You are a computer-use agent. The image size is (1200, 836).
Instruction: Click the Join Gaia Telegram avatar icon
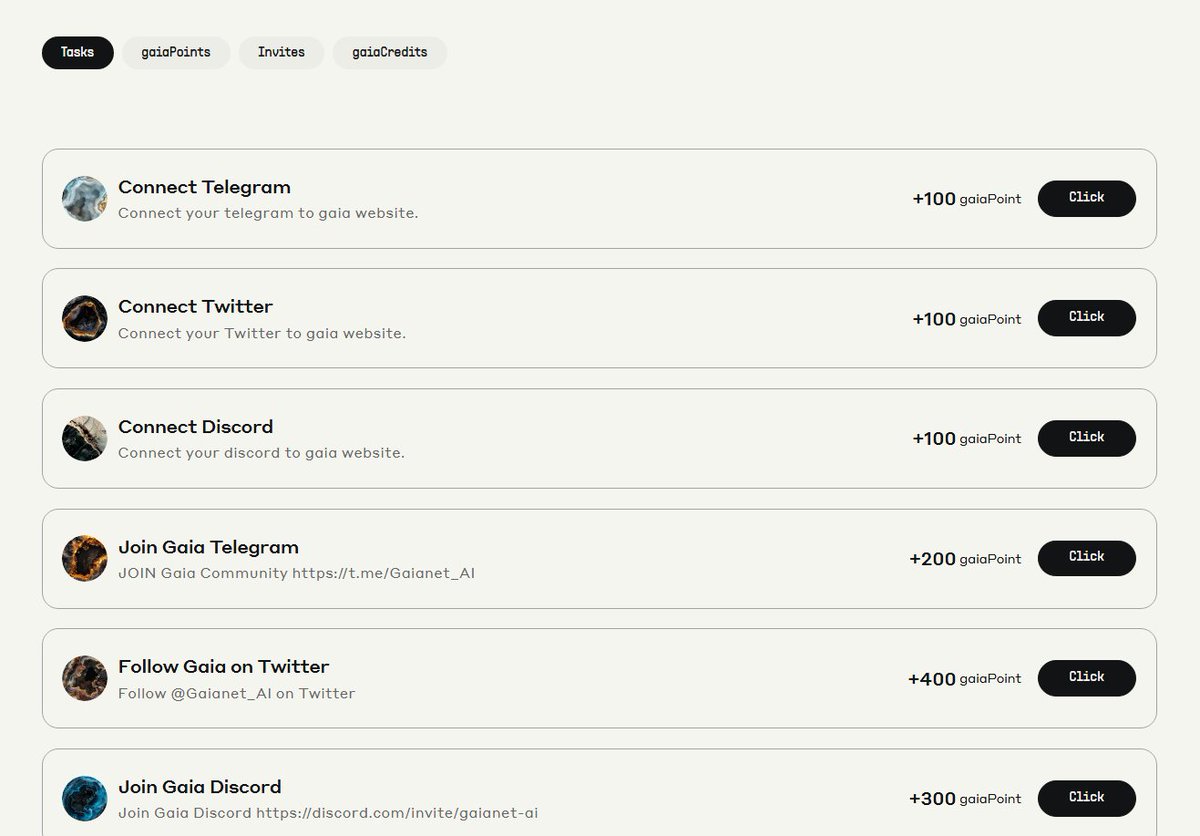click(x=85, y=559)
